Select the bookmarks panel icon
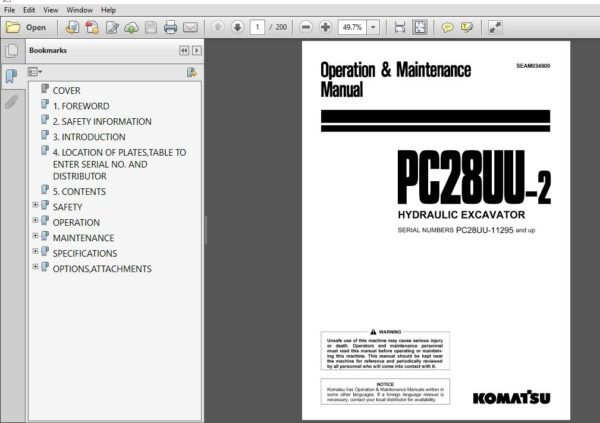 pos(11,76)
